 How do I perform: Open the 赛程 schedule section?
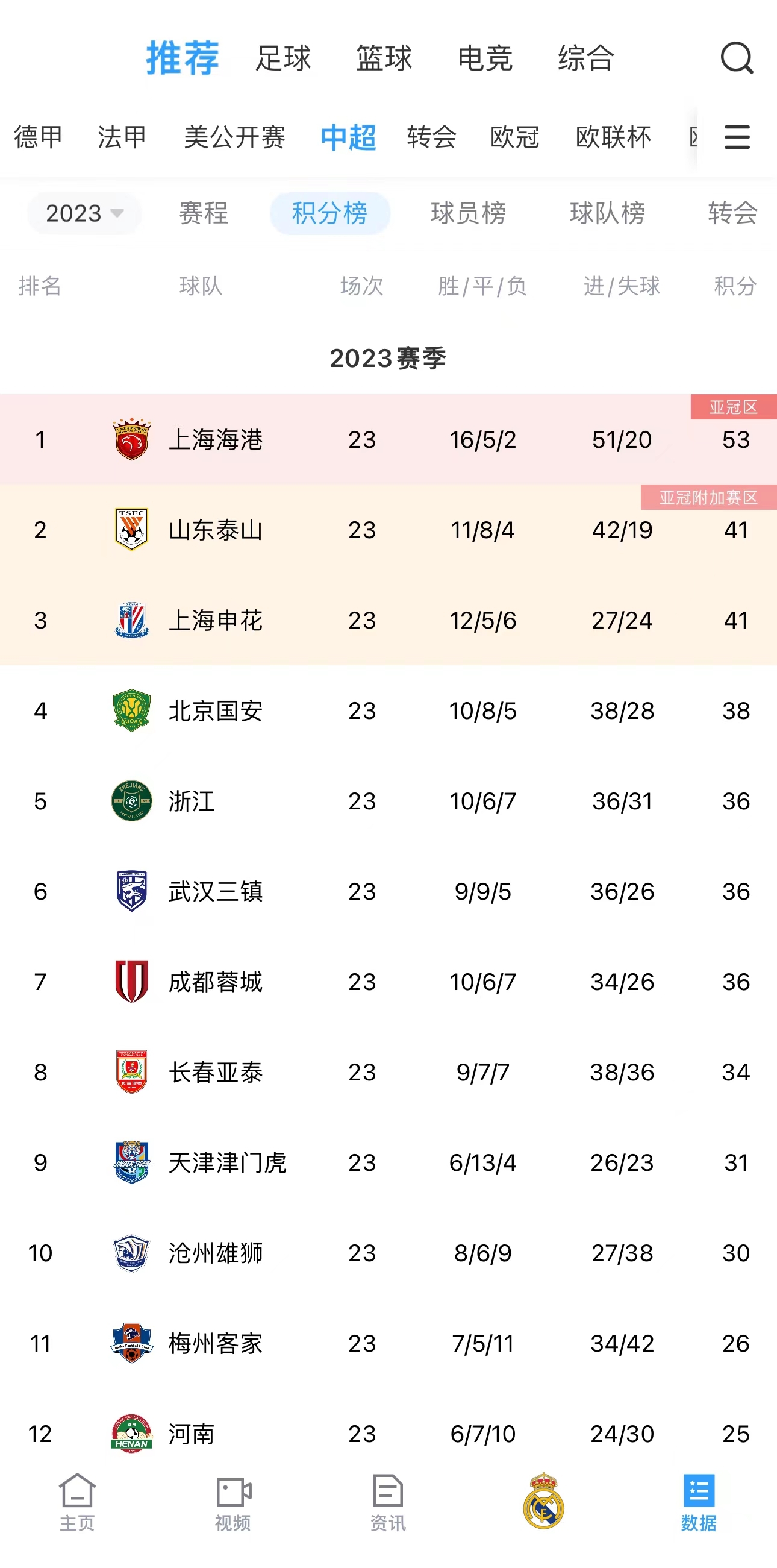[x=203, y=213]
